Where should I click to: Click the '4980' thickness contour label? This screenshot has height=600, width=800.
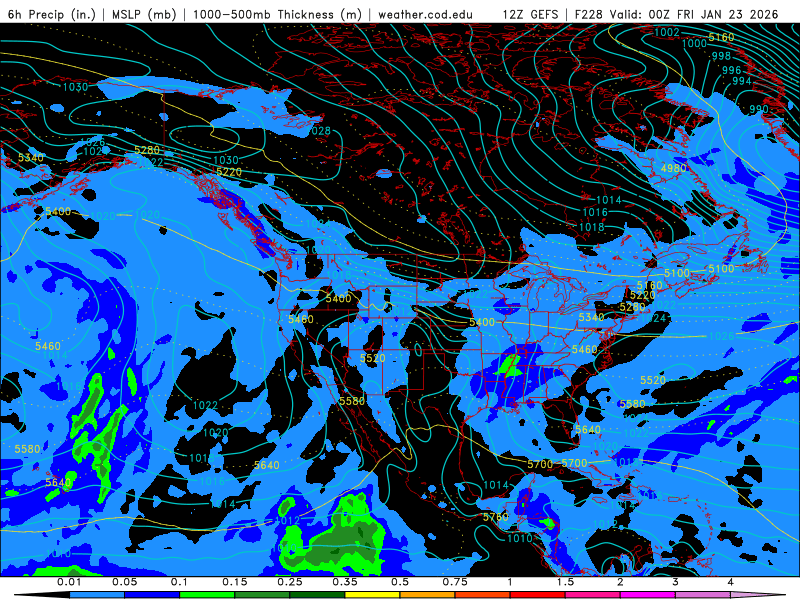673,168
